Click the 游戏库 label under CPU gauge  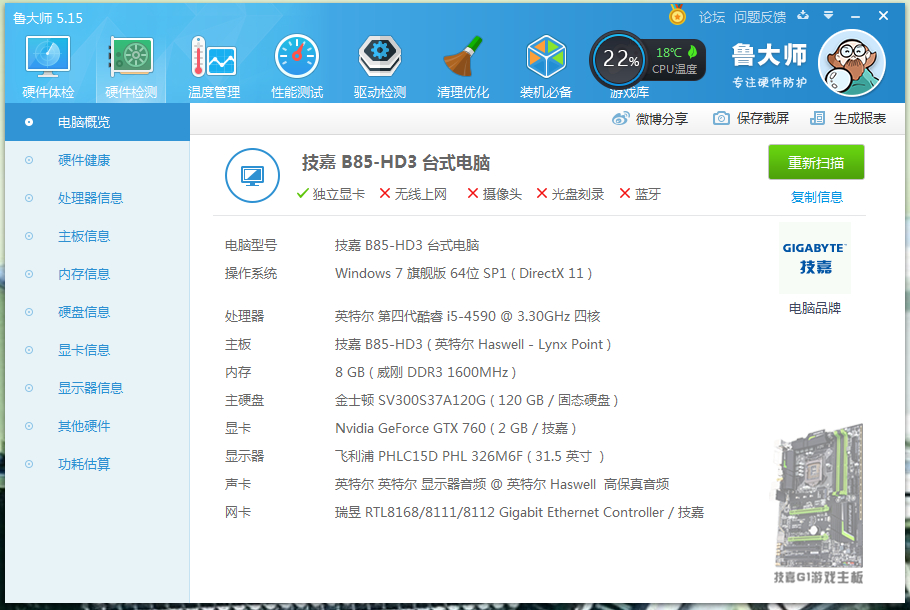(x=629, y=93)
